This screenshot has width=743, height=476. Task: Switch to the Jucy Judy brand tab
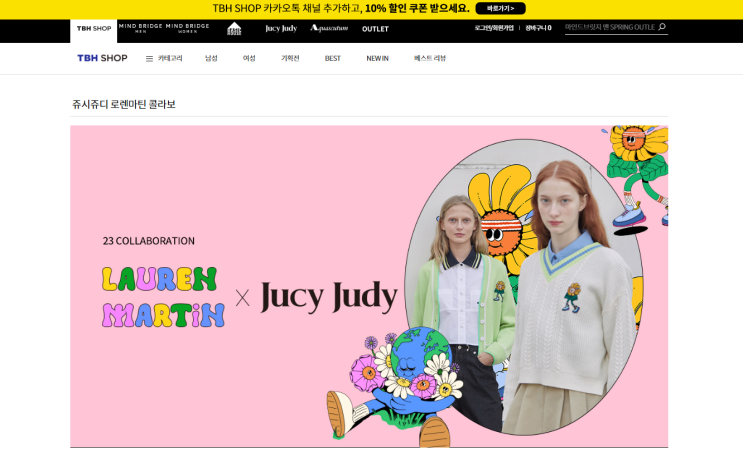tap(281, 29)
